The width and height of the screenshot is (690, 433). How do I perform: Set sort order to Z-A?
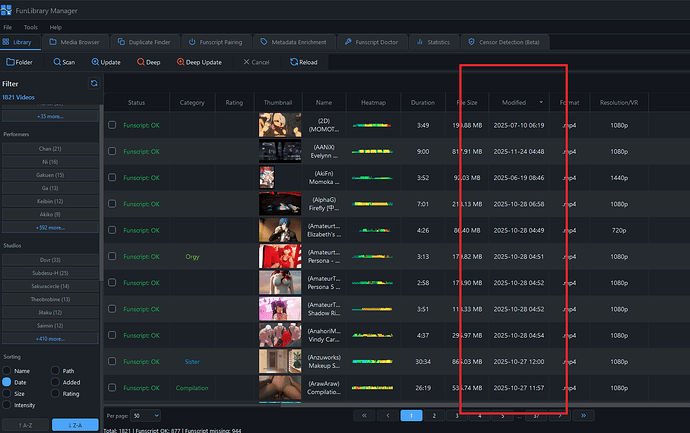(75, 425)
